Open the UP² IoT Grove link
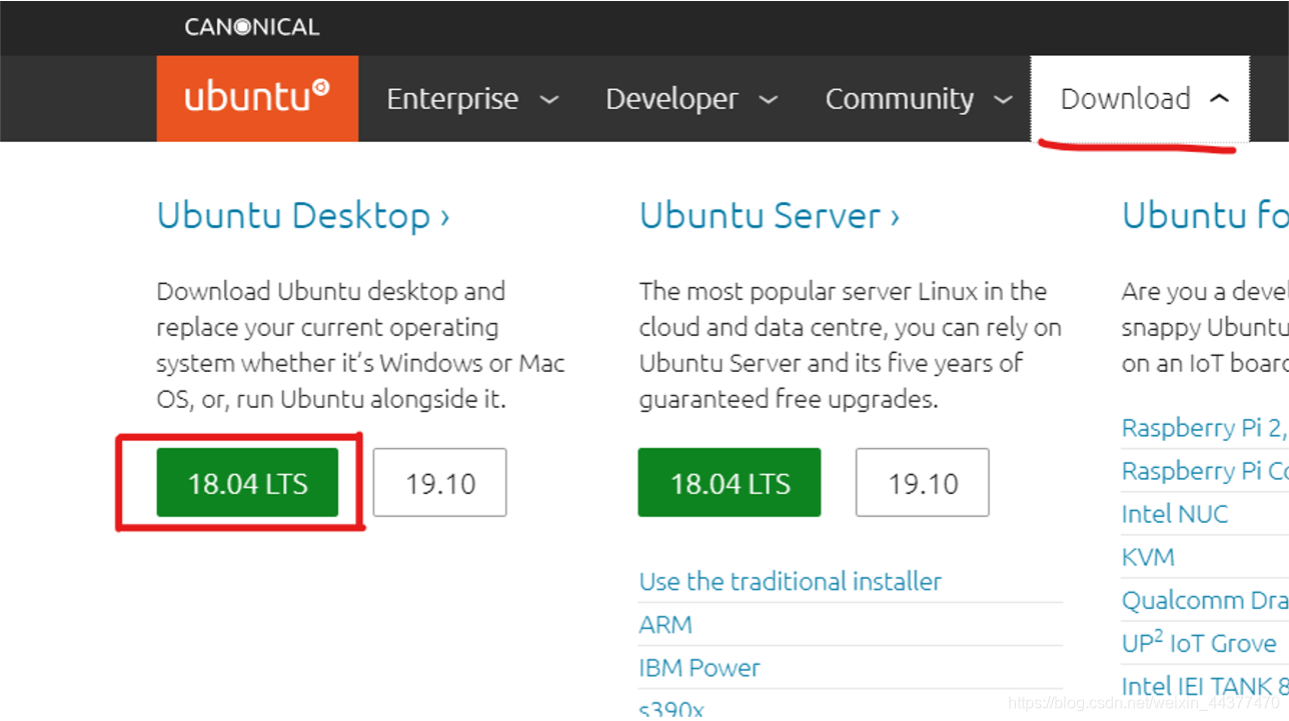Screen dimensions: 1289x721 coord(1199,642)
